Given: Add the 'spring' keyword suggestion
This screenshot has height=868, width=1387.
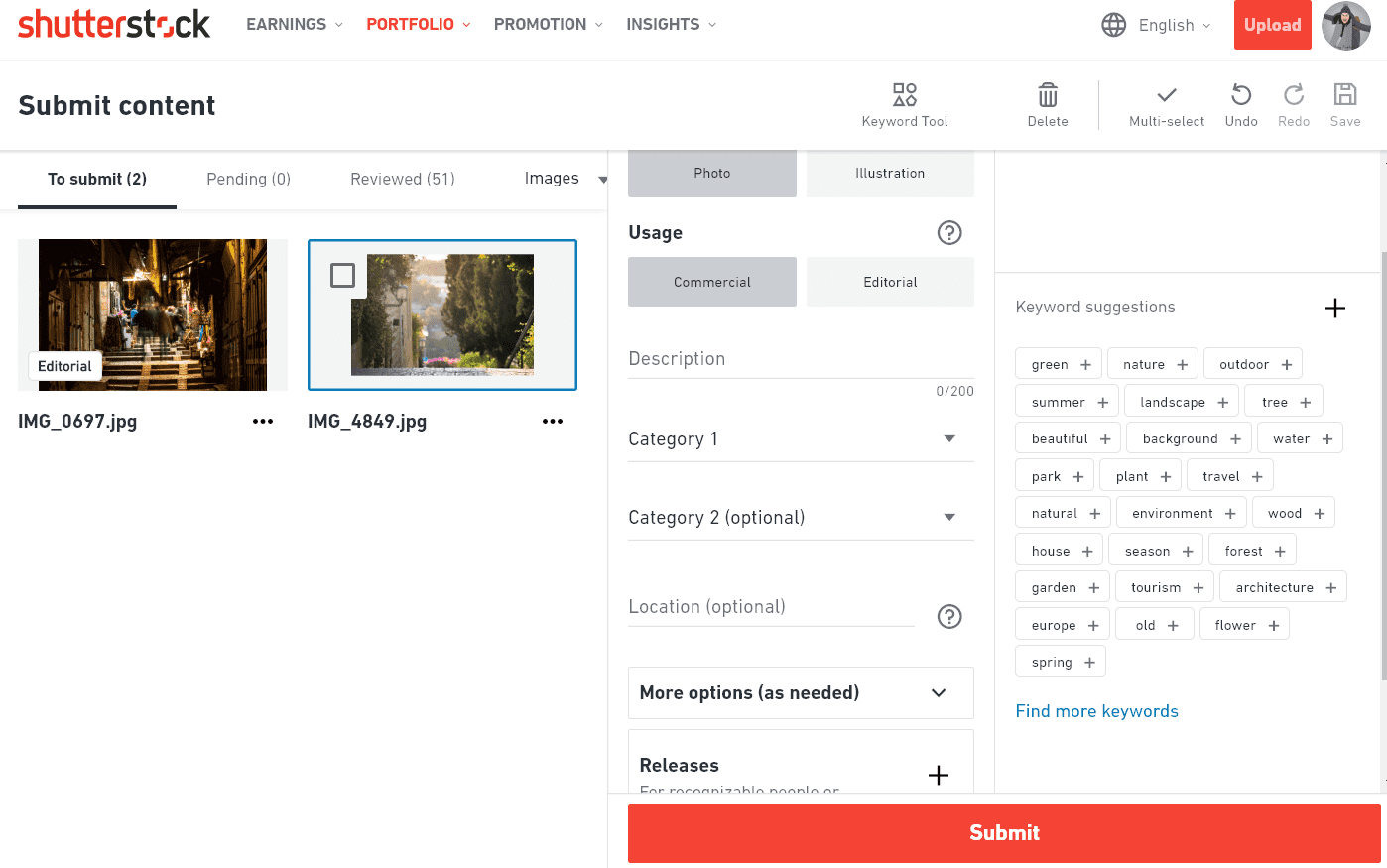Looking at the screenshot, I should (1061, 662).
